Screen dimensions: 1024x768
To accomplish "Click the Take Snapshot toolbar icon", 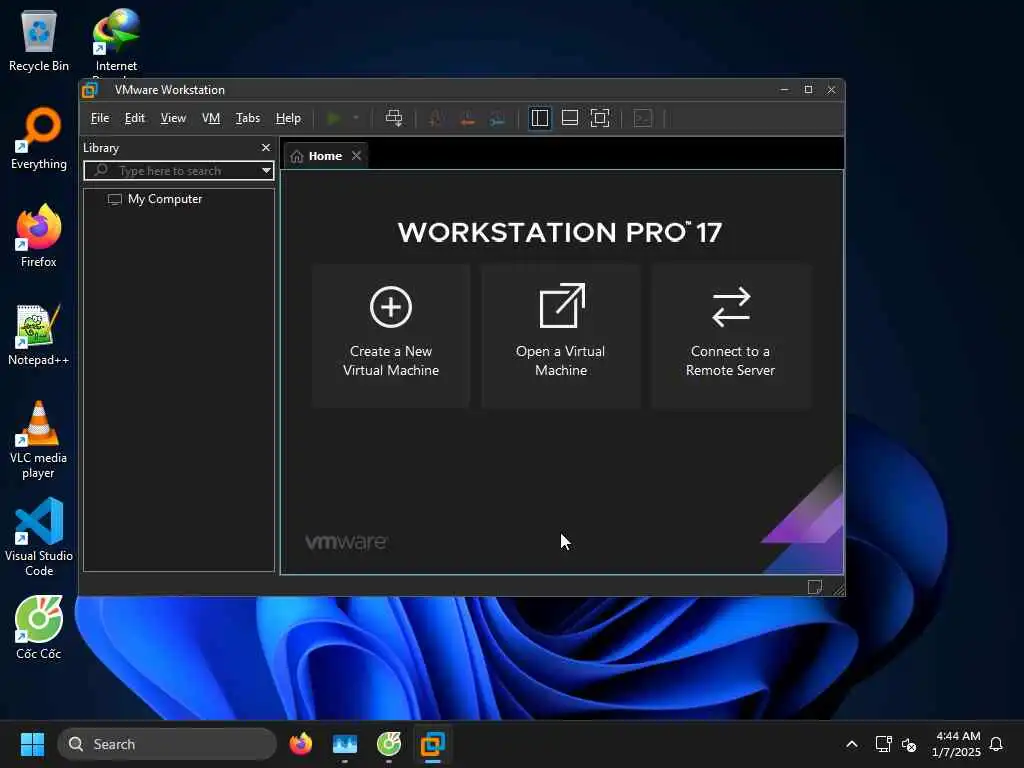I will [x=436, y=118].
